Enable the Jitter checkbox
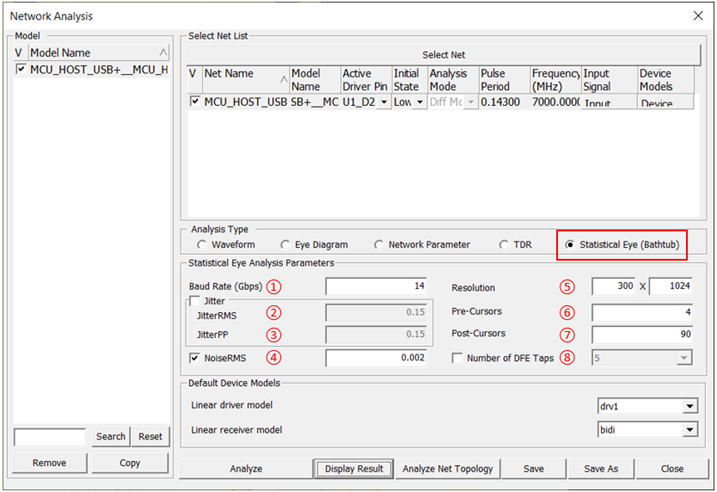This screenshot has height=492, width=717. point(195,300)
